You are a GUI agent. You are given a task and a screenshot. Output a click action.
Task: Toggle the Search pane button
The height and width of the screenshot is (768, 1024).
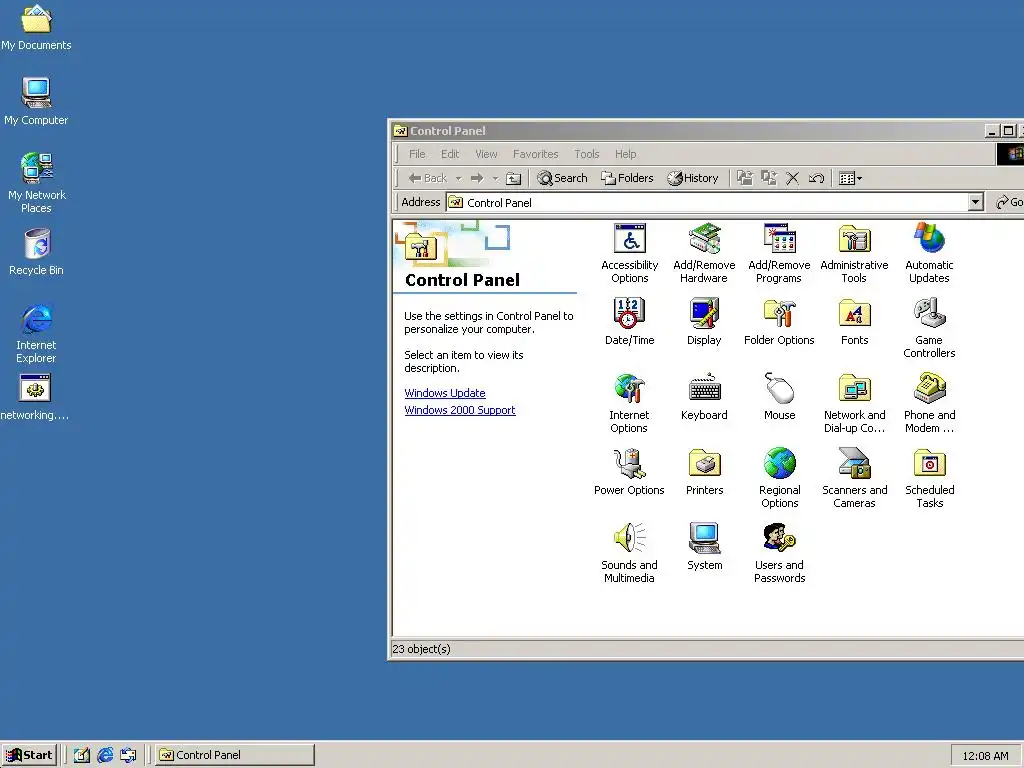pyautogui.click(x=562, y=178)
